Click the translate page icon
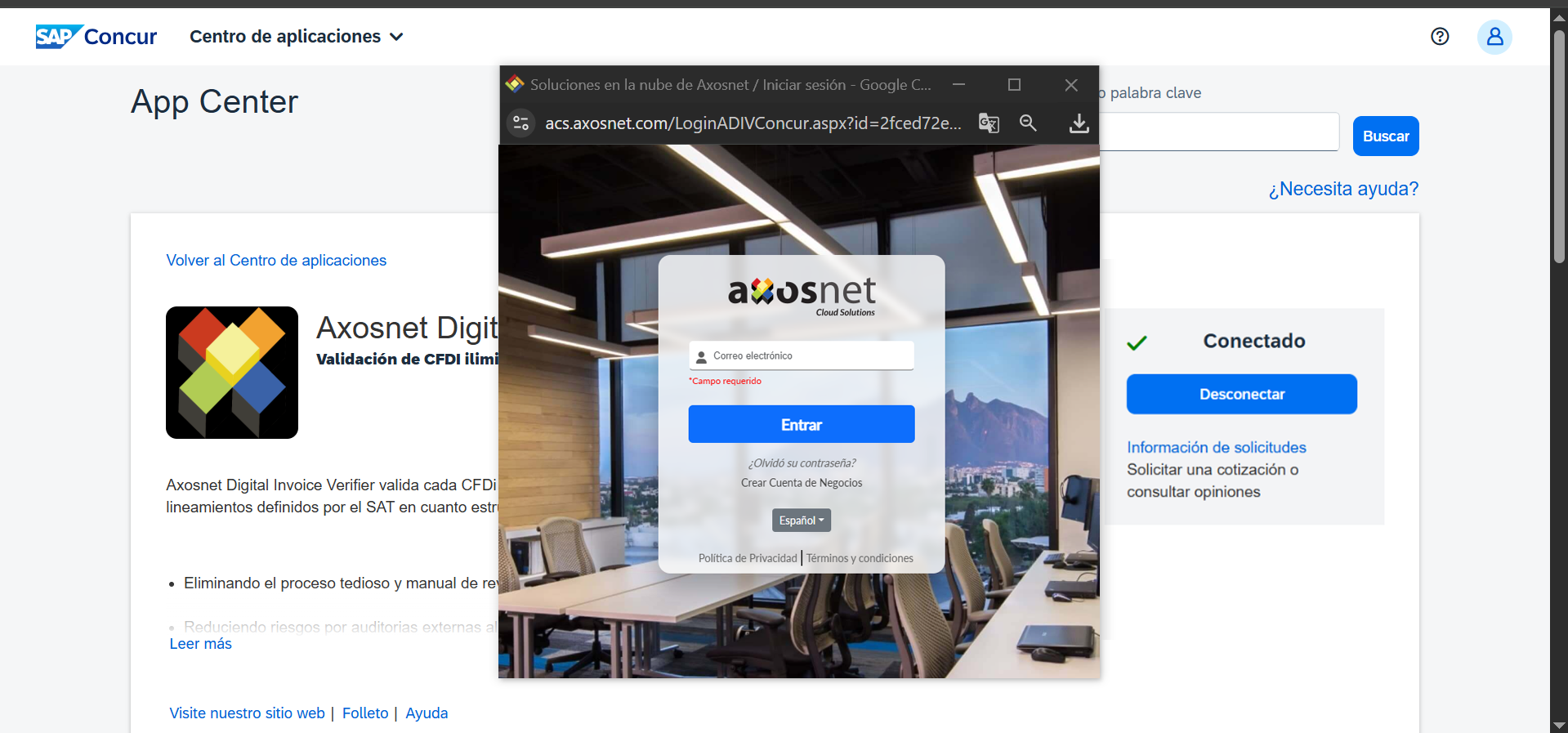This screenshot has height=733, width=1568. click(x=989, y=123)
